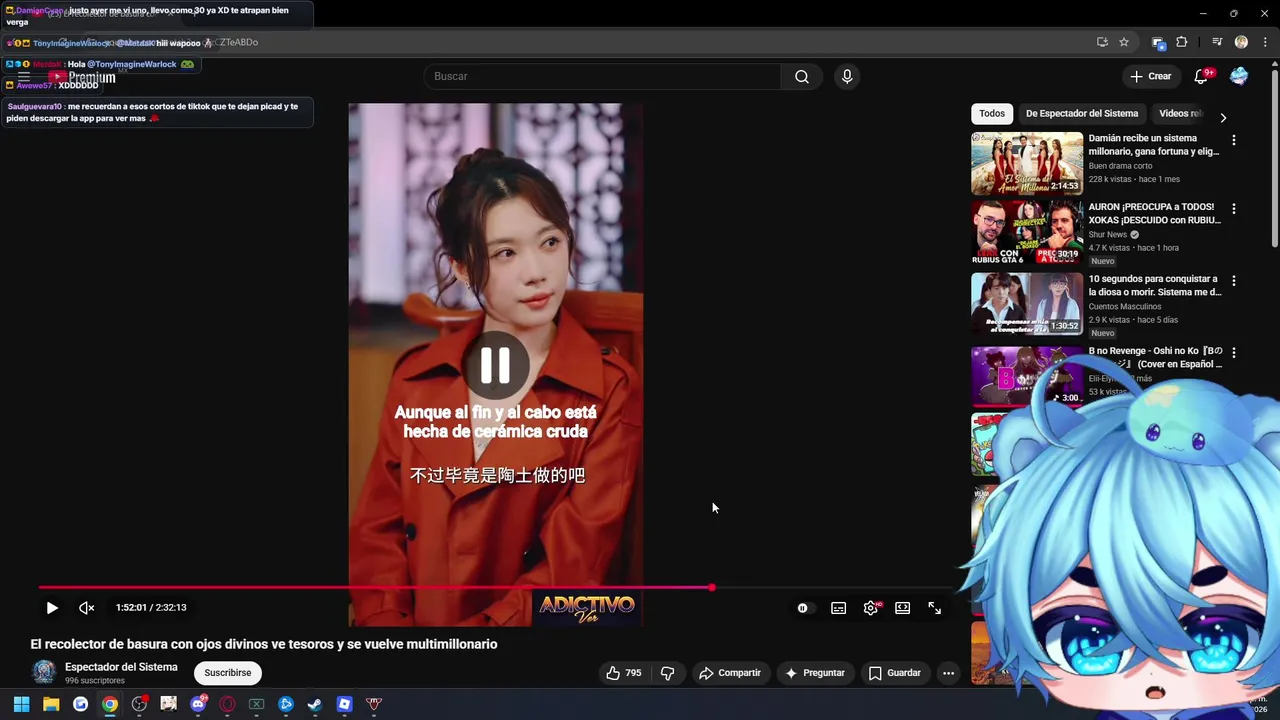Open the Chrome extensions puzzle icon

[1181, 42]
